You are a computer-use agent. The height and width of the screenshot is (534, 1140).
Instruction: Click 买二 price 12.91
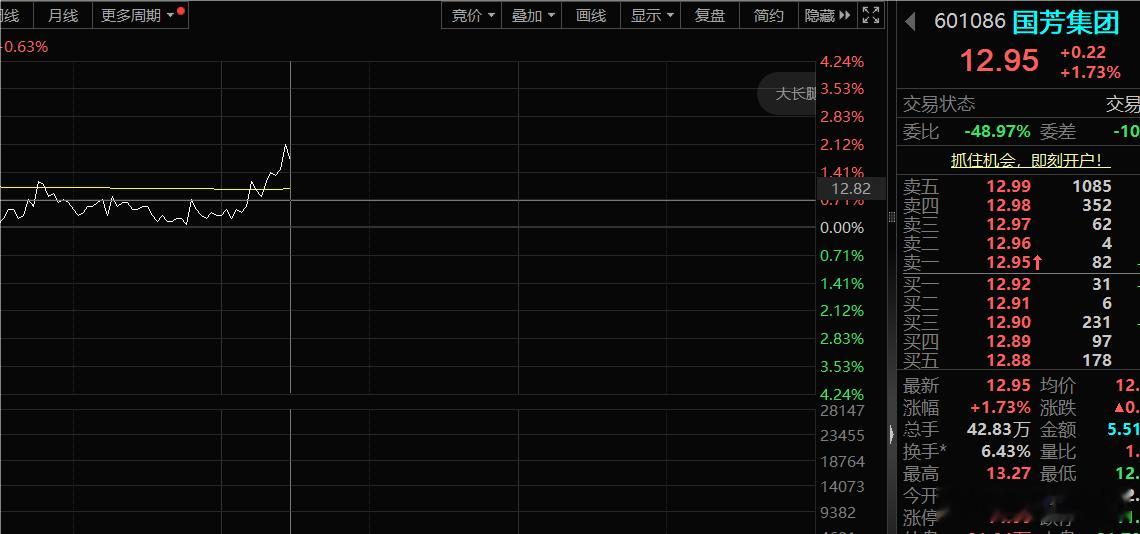(x=1008, y=303)
